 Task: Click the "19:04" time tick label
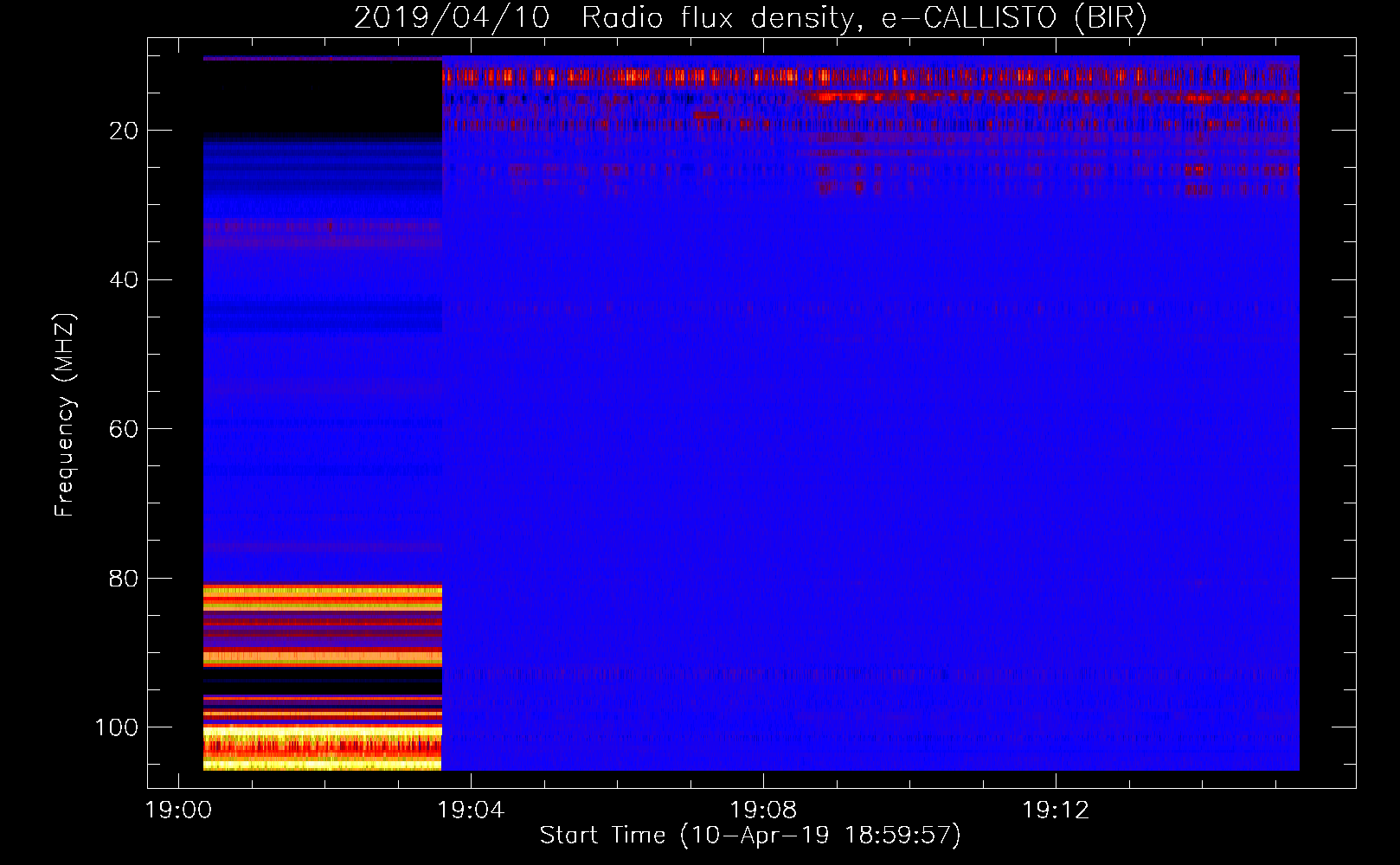click(471, 810)
